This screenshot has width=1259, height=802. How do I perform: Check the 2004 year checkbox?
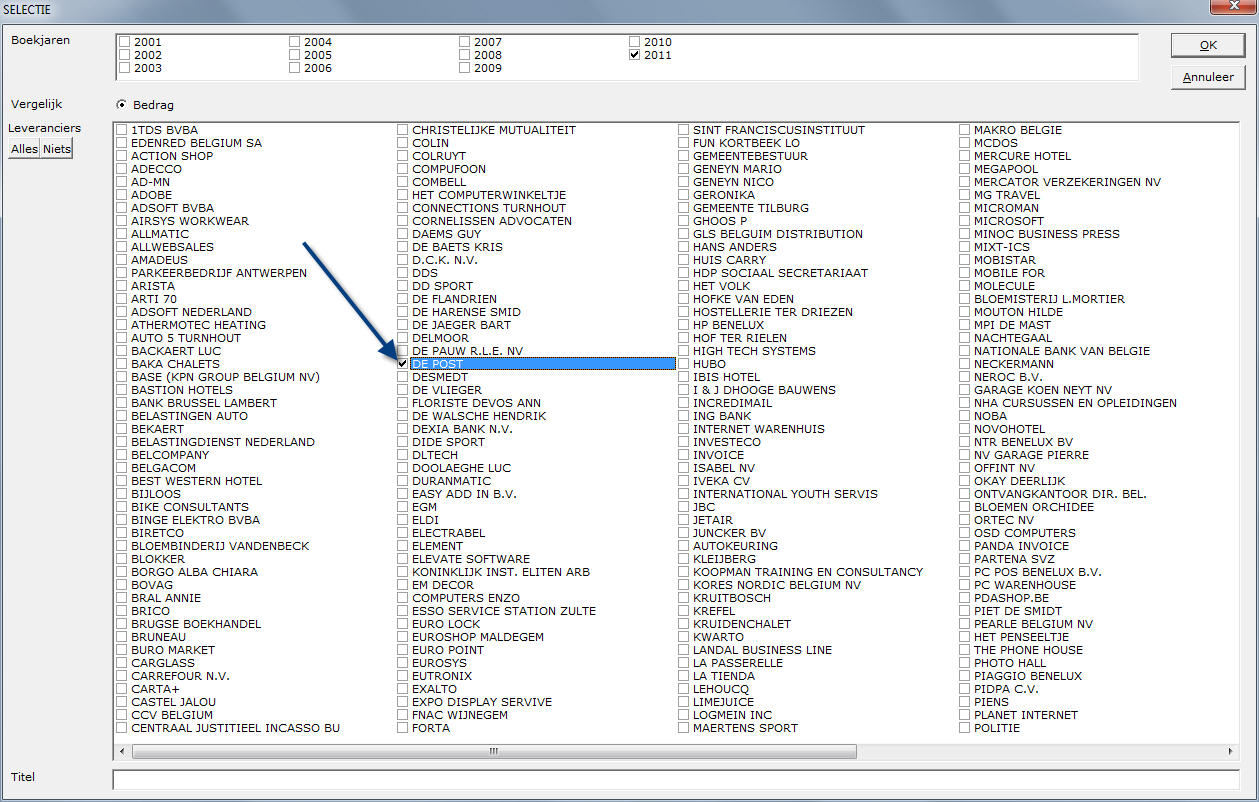(294, 42)
